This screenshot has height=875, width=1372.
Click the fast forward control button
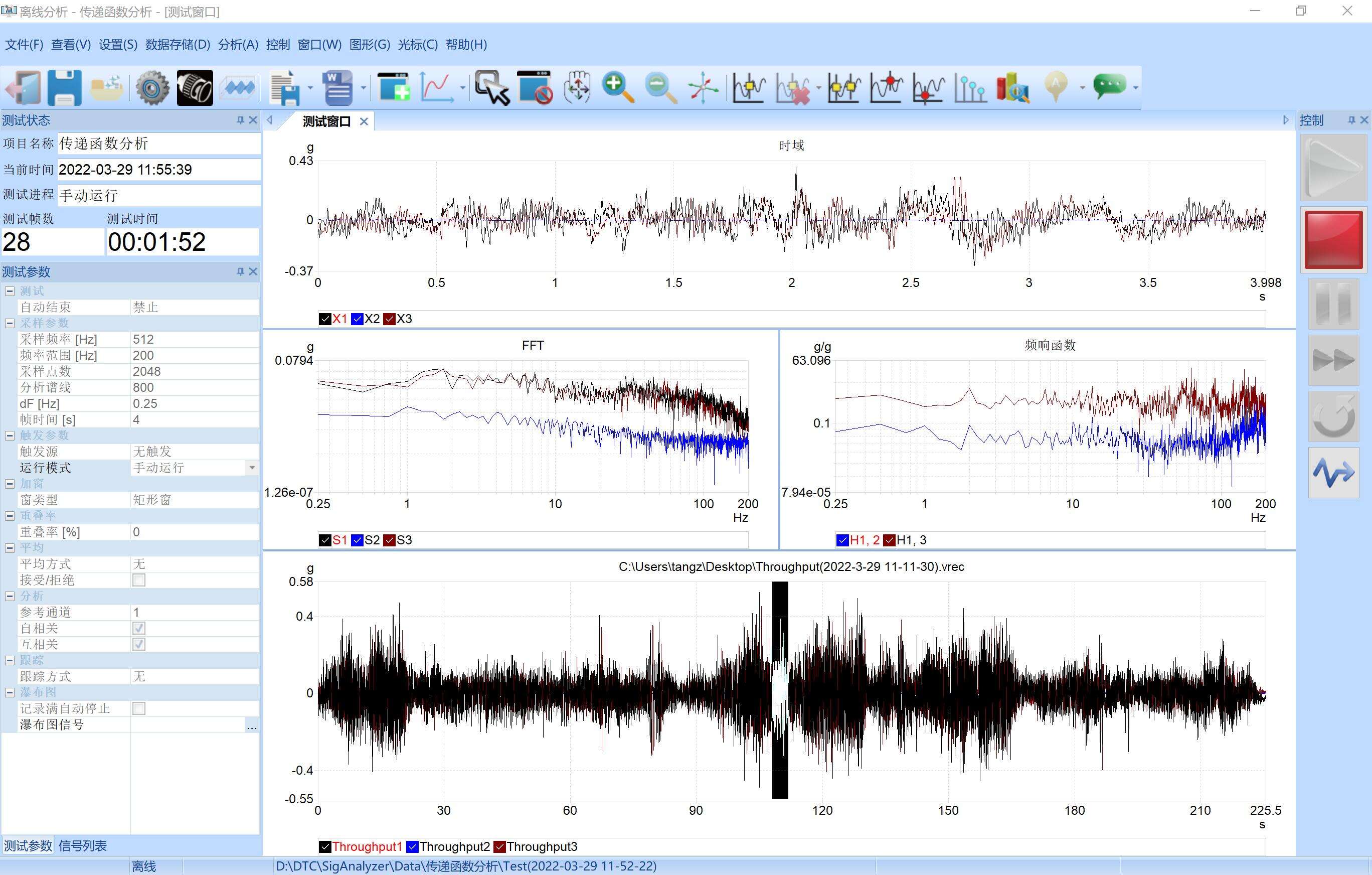[1333, 360]
